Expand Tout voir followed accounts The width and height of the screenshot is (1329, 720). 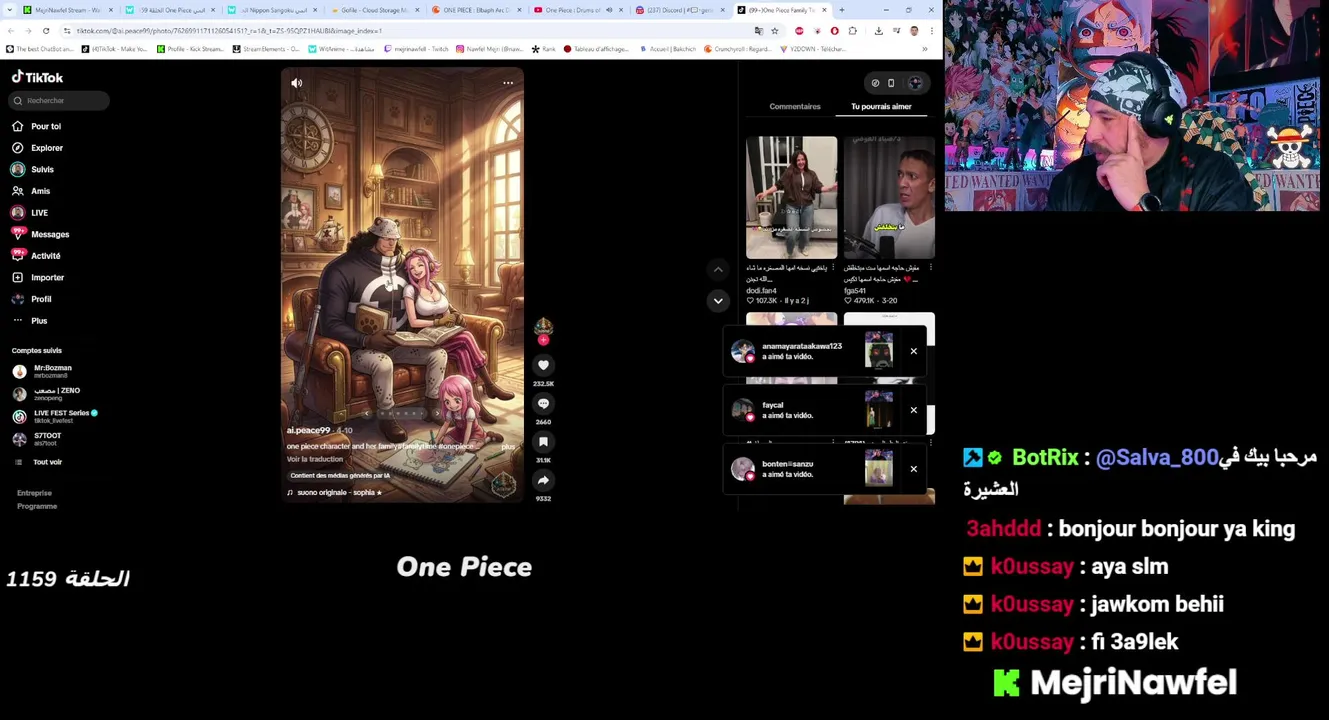(38, 462)
